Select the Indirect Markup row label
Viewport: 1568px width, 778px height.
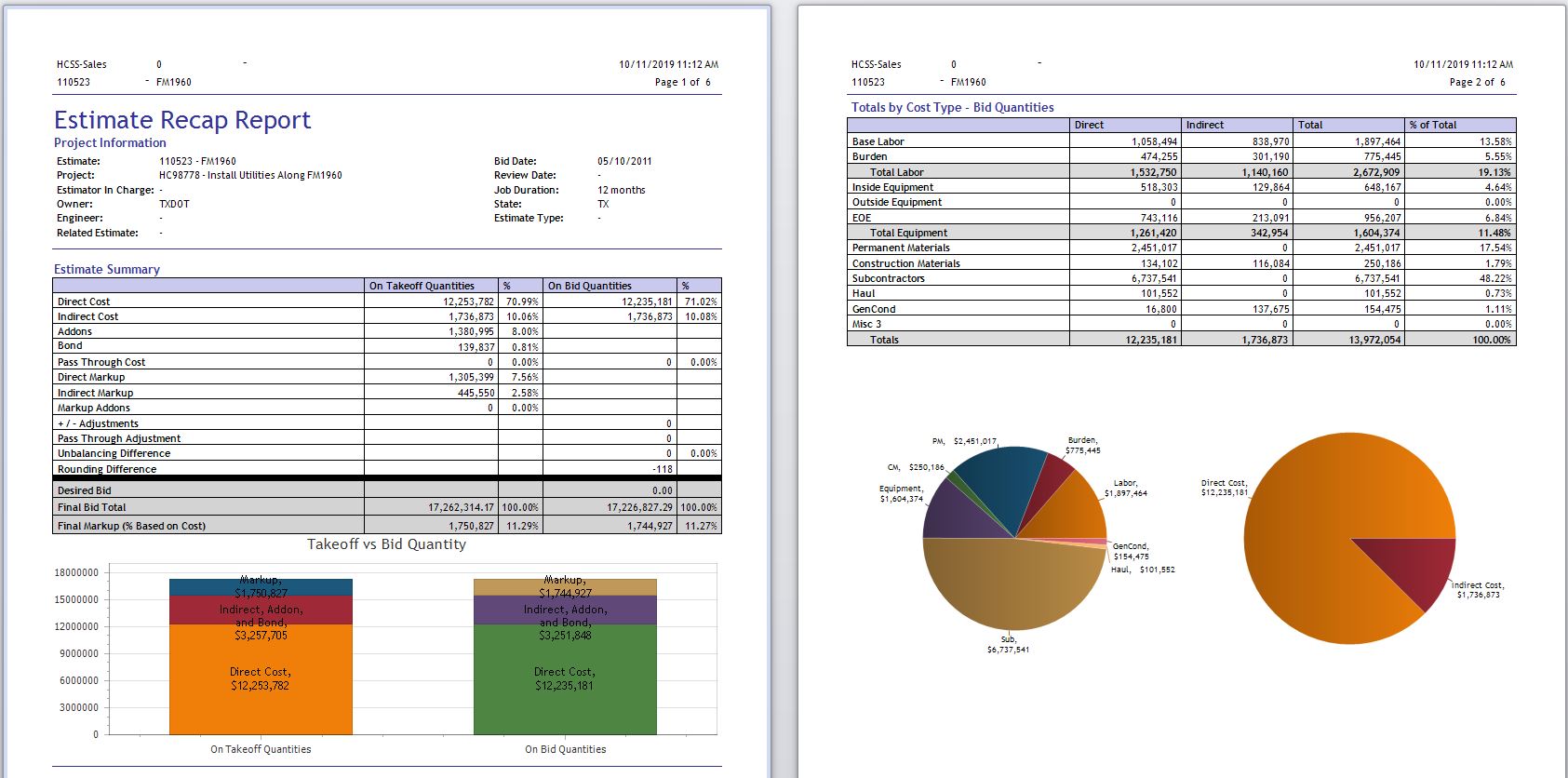95,393
